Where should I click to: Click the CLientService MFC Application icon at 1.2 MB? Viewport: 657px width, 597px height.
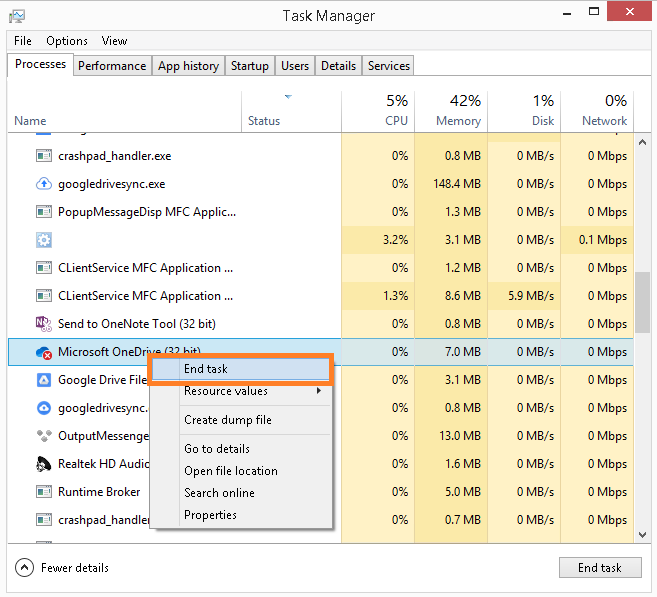(x=44, y=268)
